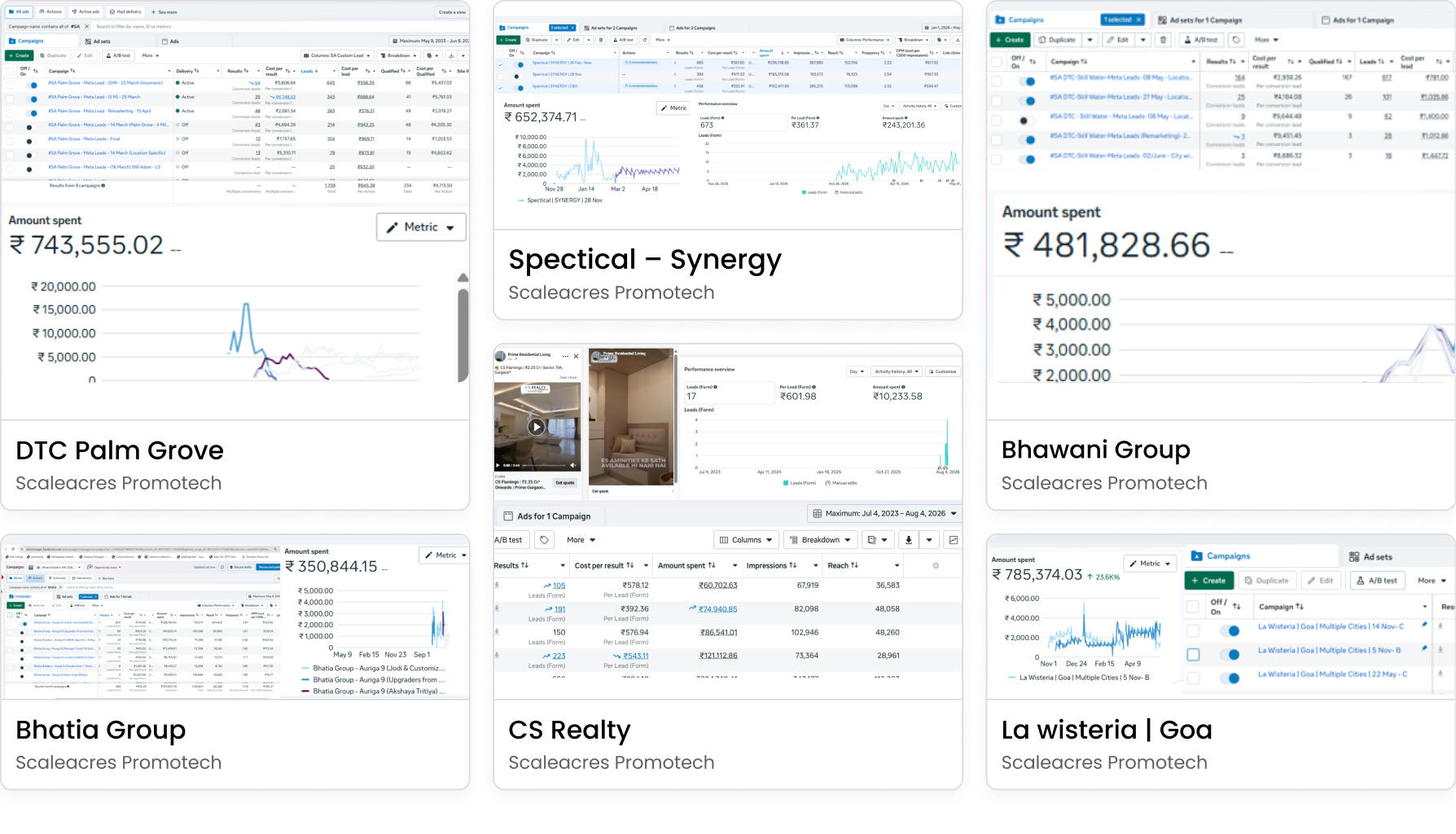The image size is (1456, 834).
Task: Open the More menu in La wisteria card
Action: (1432, 581)
